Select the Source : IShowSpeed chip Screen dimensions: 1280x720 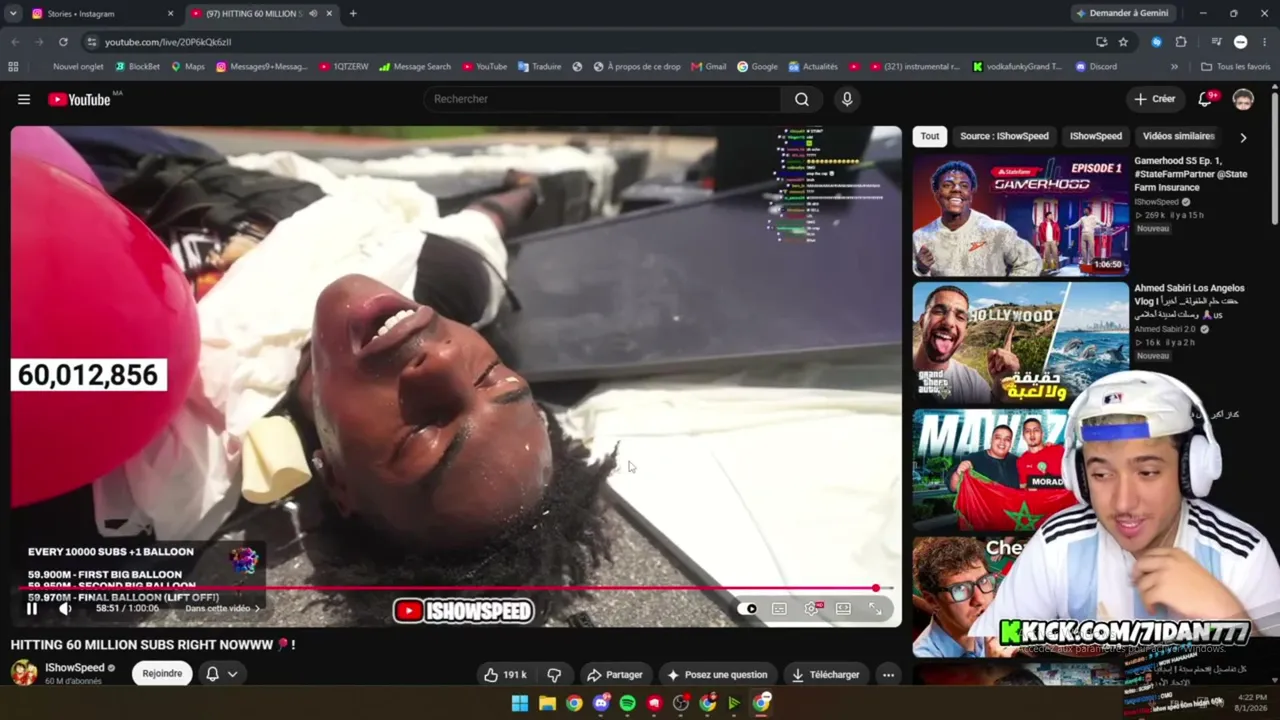pos(1004,136)
